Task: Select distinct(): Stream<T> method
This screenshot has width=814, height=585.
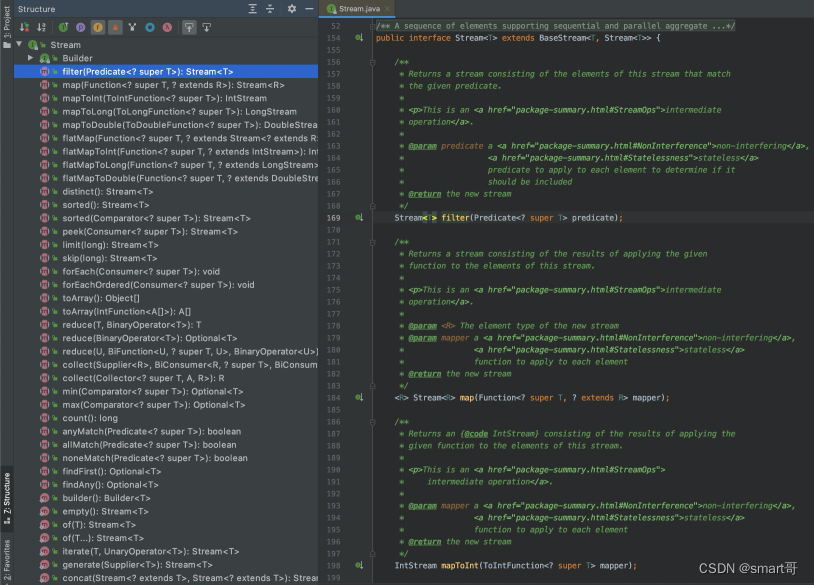Action: click(x=107, y=192)
